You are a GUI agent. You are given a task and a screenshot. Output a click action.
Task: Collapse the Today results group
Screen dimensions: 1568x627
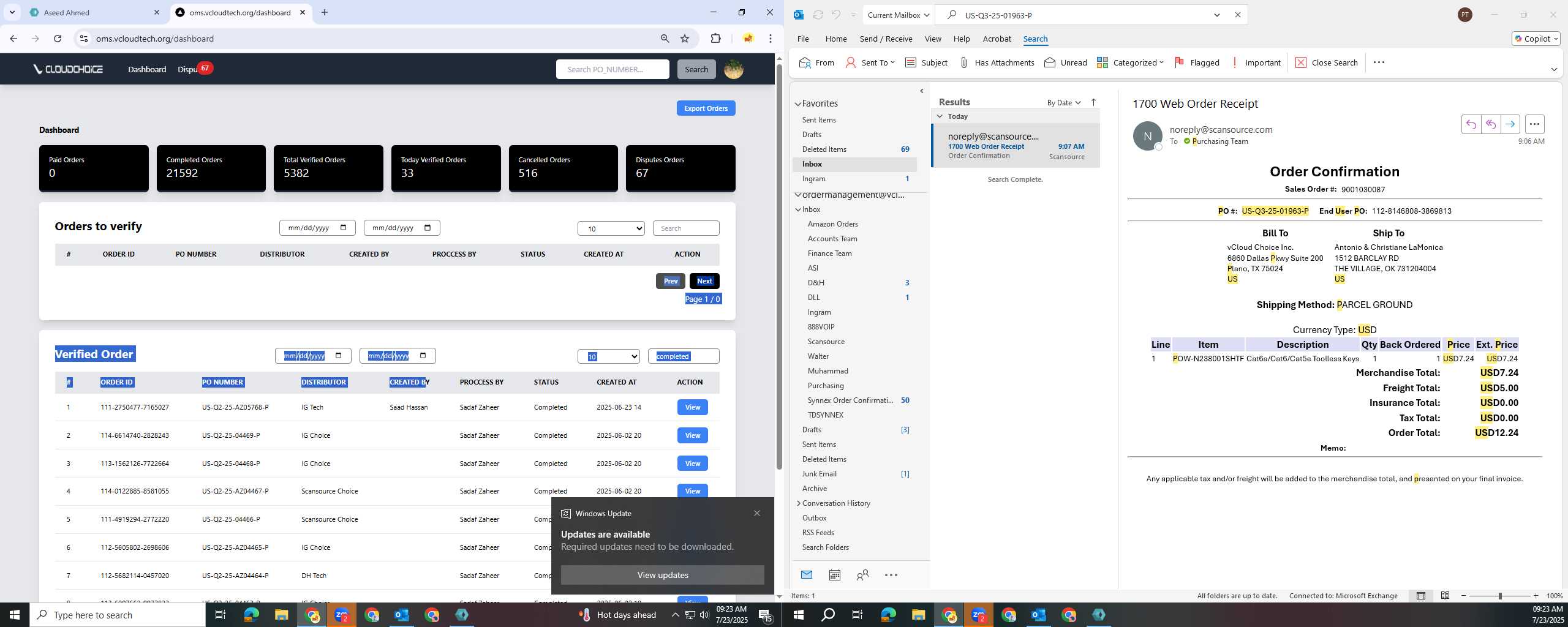pos(940,116)
